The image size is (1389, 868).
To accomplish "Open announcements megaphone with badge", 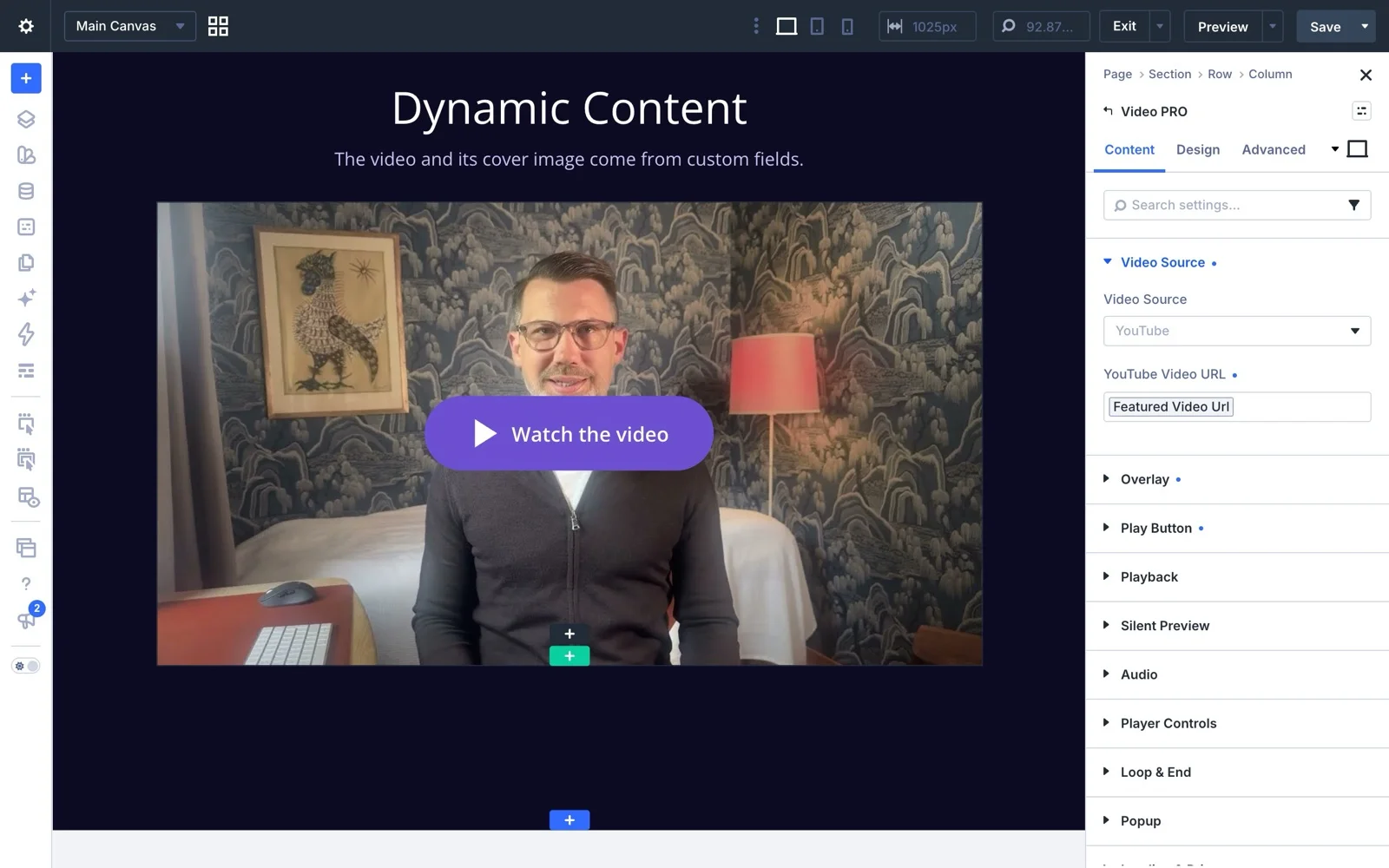I will [x=28, y=618].
